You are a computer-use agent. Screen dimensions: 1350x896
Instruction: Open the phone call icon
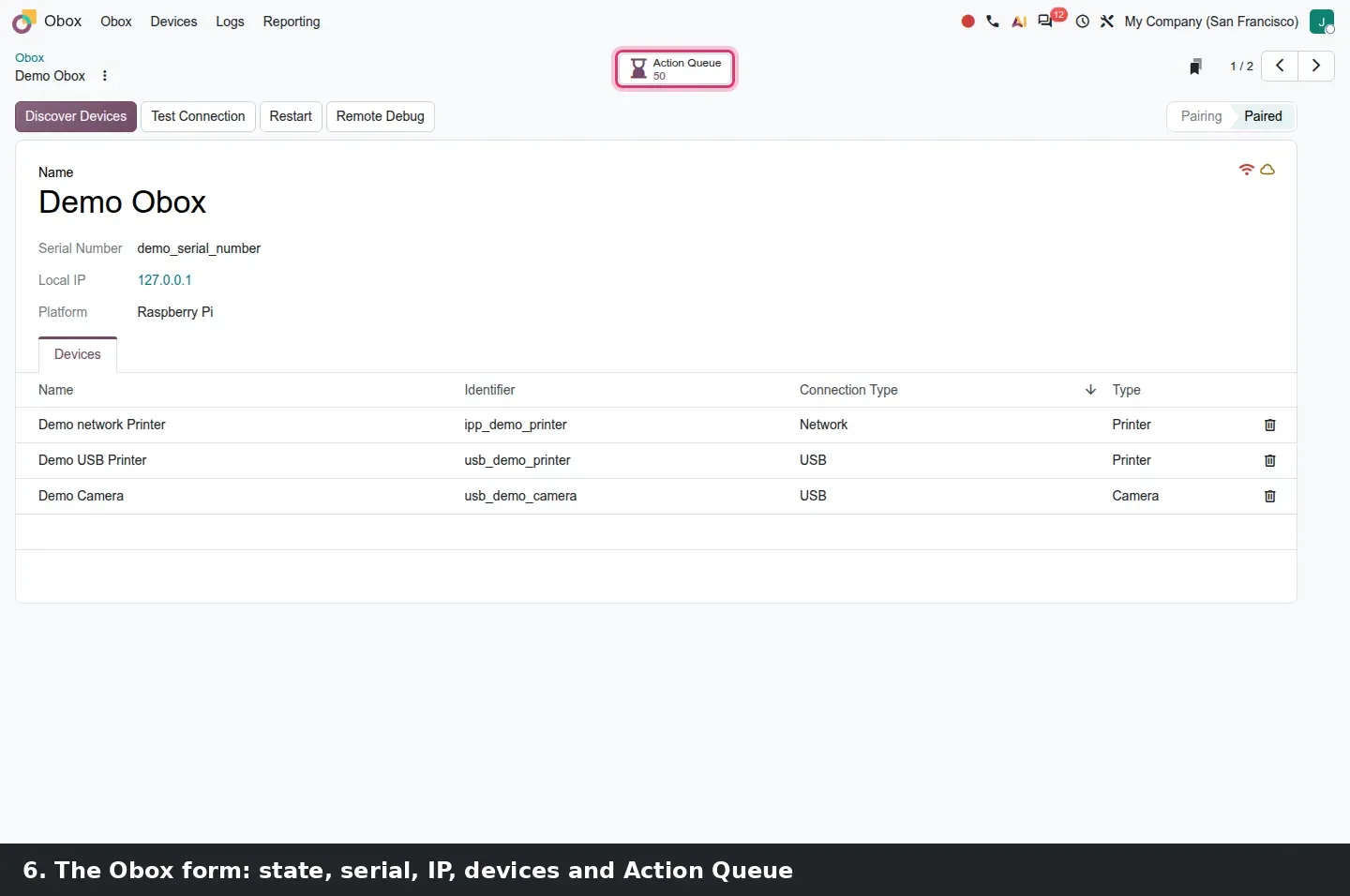click(x=993, y=22)
